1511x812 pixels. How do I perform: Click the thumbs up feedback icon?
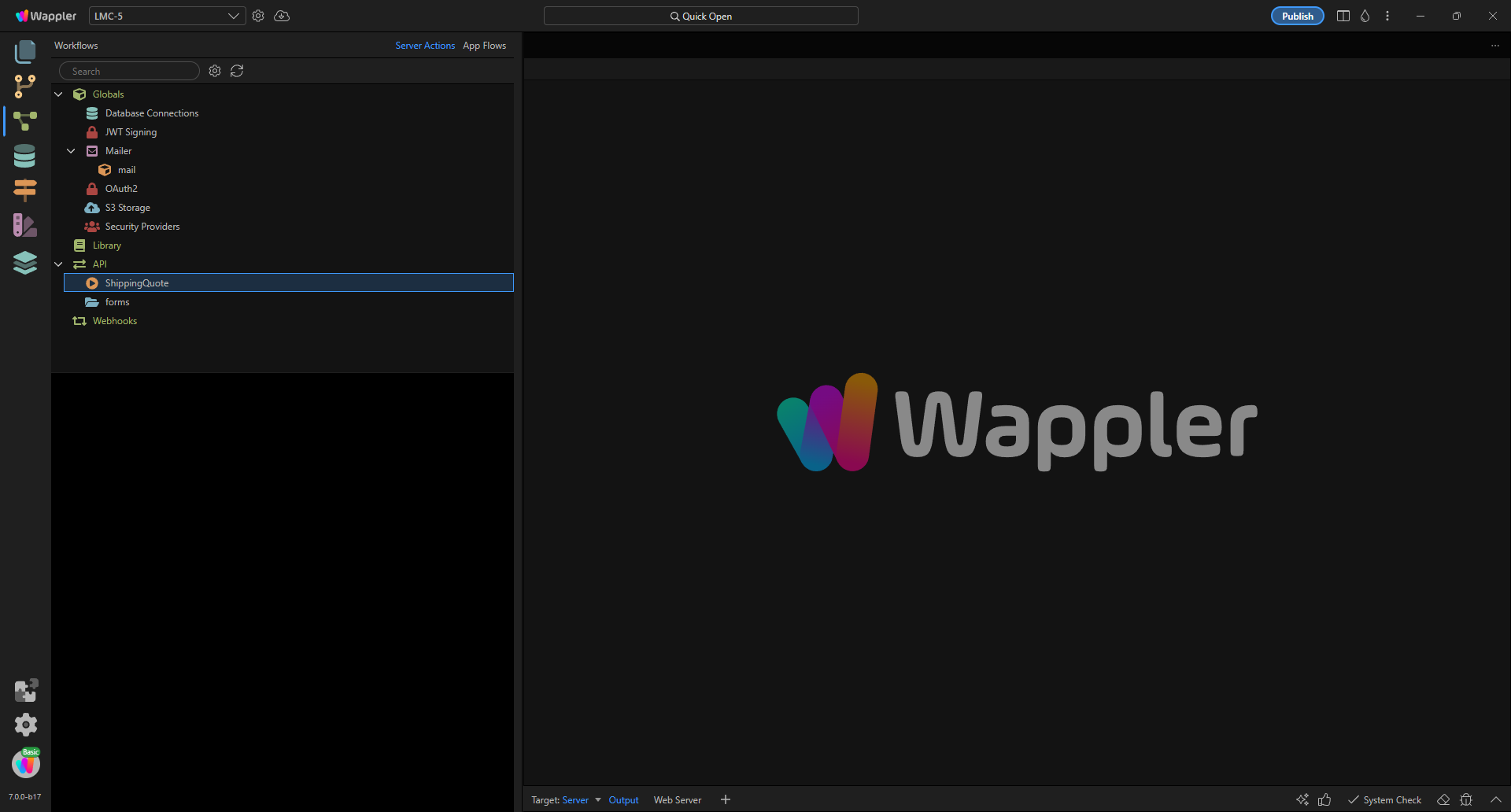pyautogui.click(x=1324, y=799)
